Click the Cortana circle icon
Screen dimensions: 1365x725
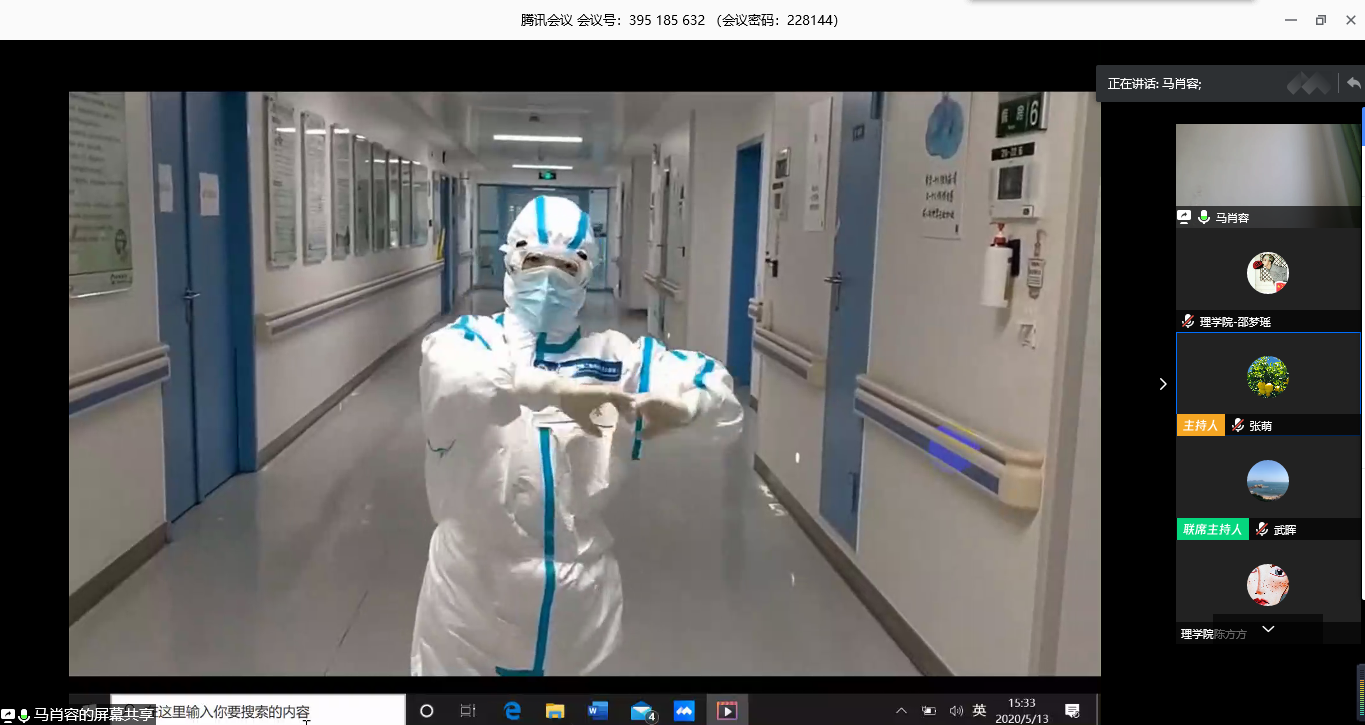[x=427, y=711]
